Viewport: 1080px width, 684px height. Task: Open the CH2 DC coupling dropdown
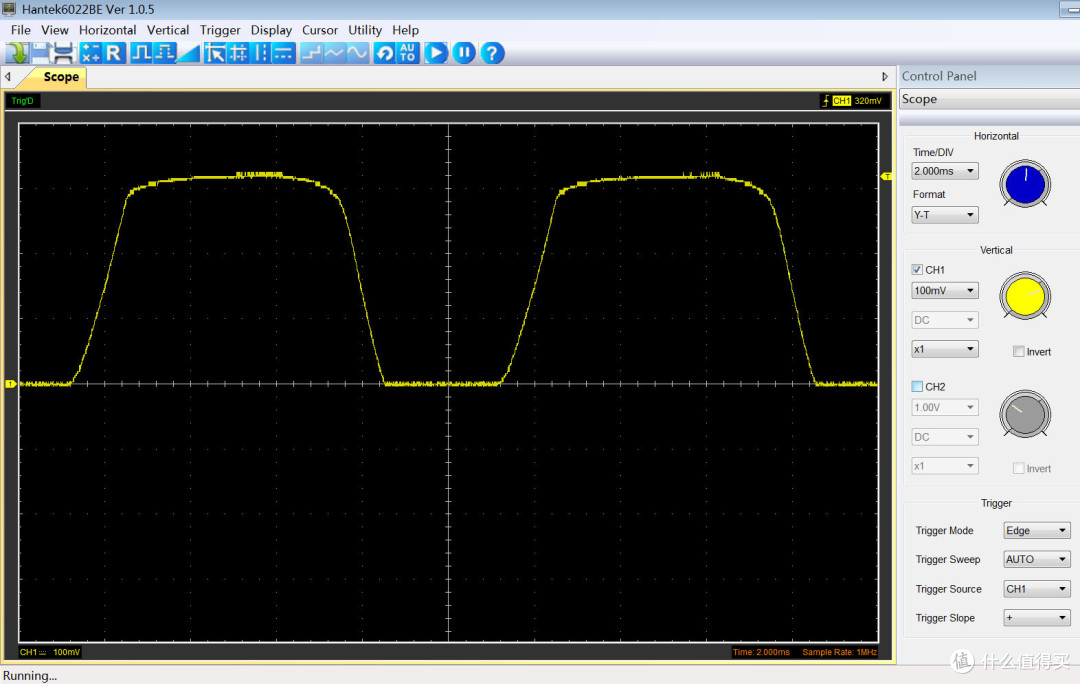tap(944, 437)
